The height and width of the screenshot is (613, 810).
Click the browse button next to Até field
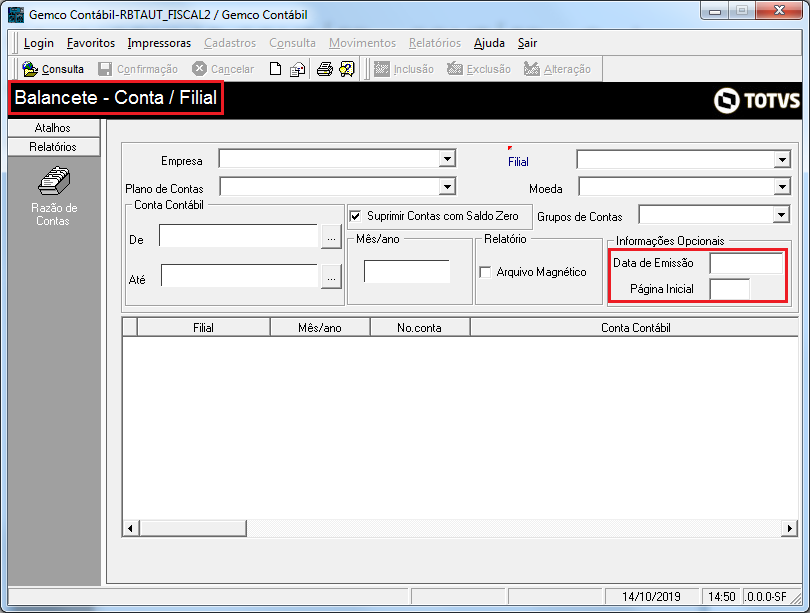(331, 277)
